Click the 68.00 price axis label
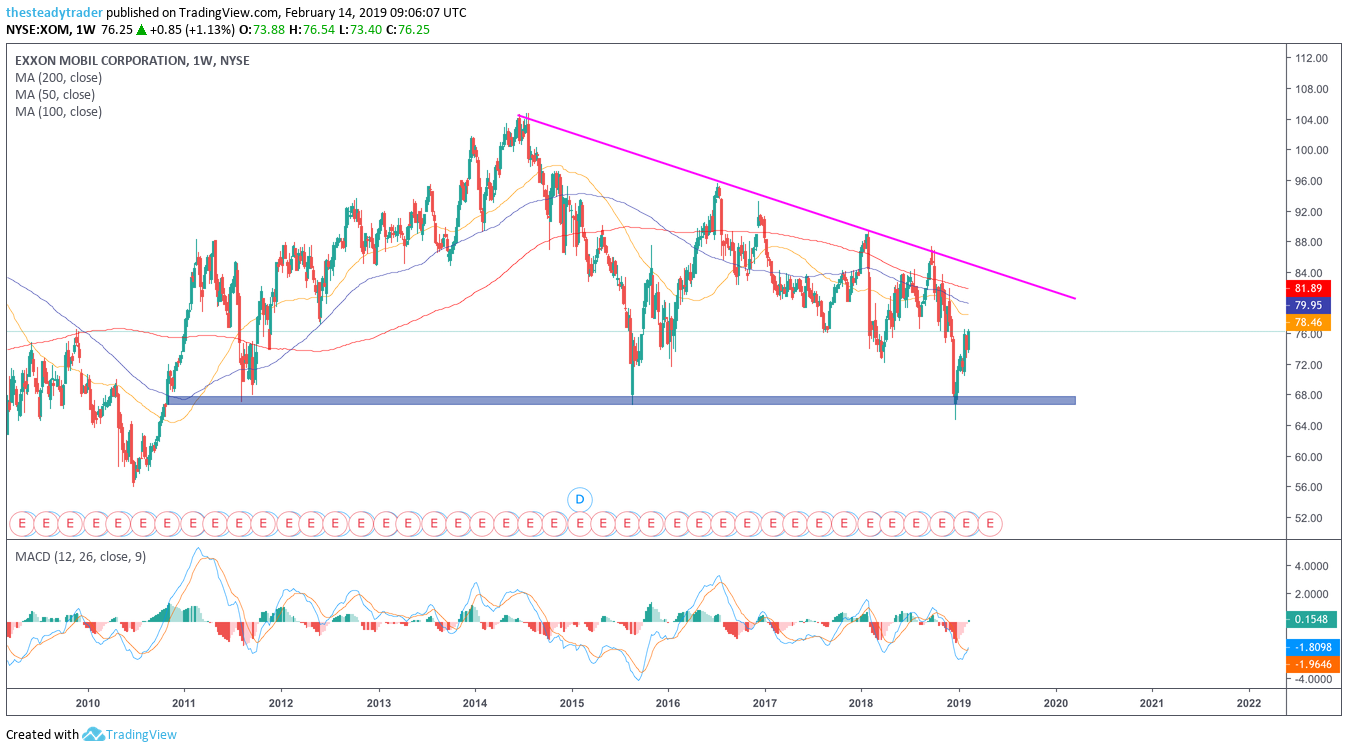1348x752 pixels. pos(1309,395)
